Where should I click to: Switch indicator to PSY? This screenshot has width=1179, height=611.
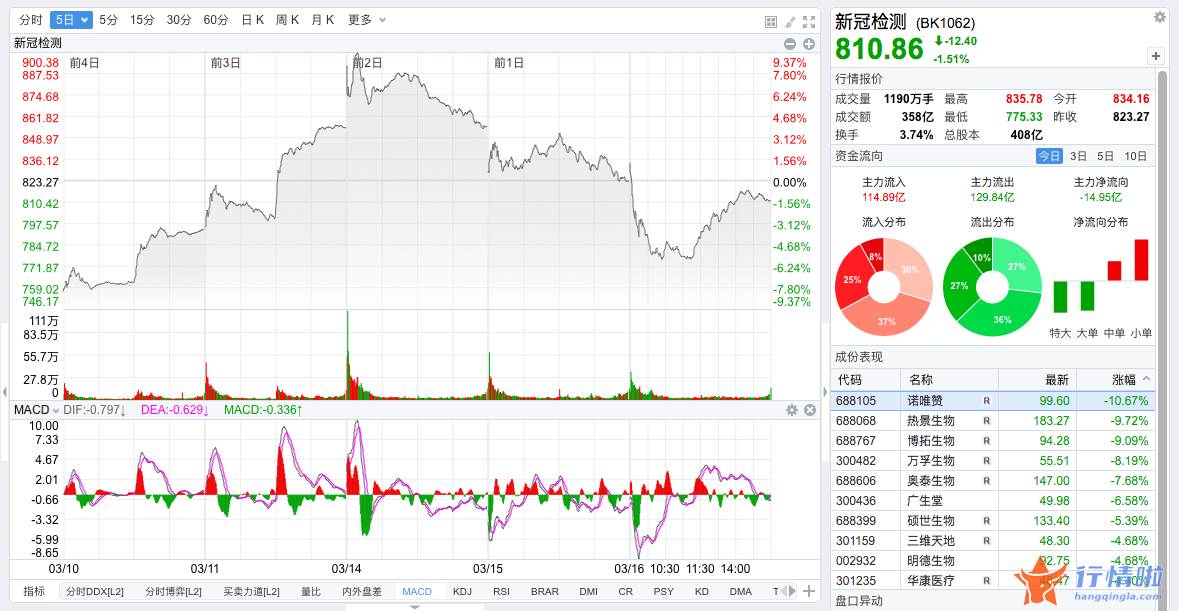point(663,591)
